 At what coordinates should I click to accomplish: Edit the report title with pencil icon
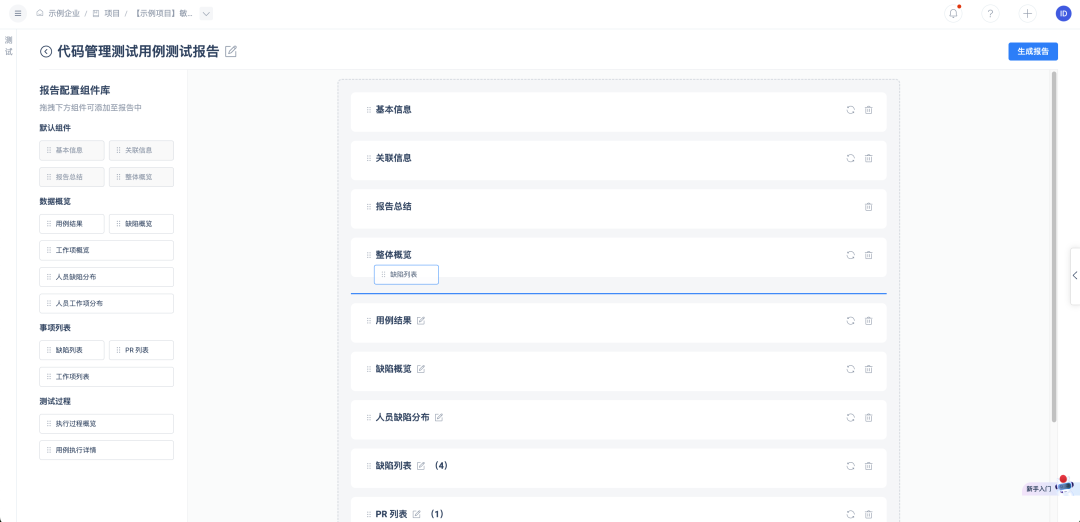click(x=231, y=51)
